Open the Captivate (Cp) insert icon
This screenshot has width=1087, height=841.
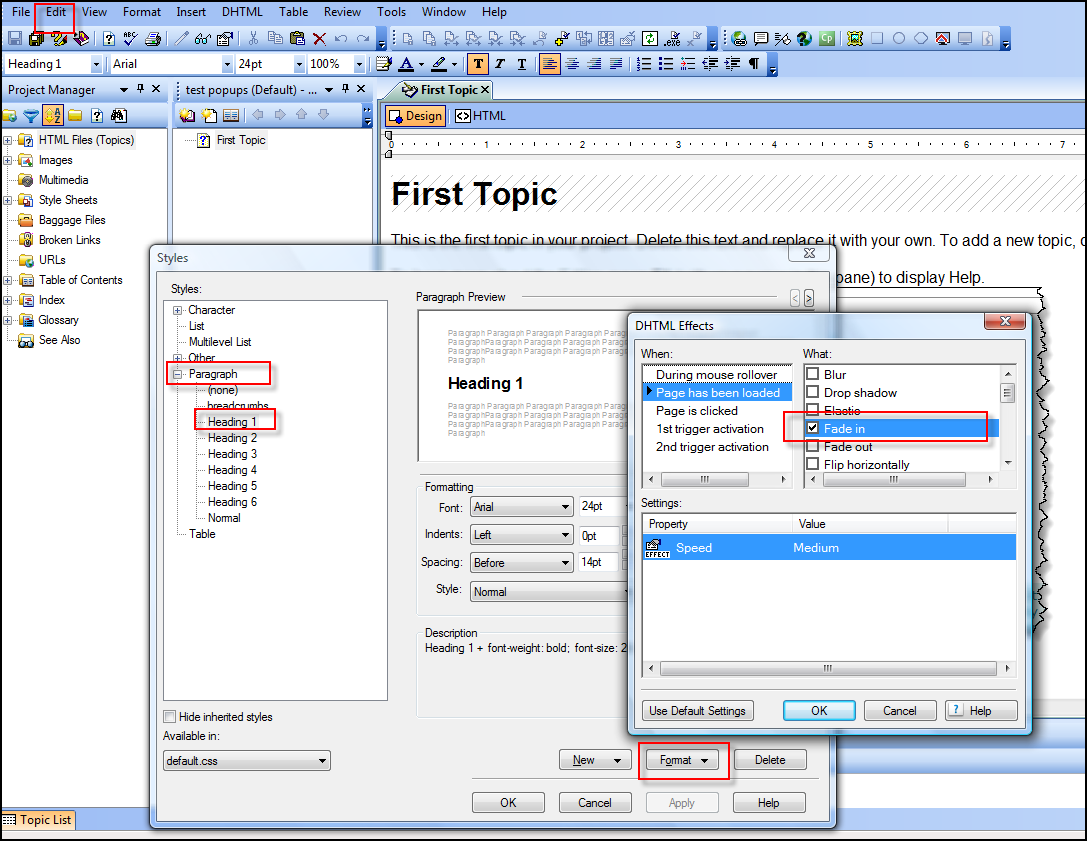point(827,38)
